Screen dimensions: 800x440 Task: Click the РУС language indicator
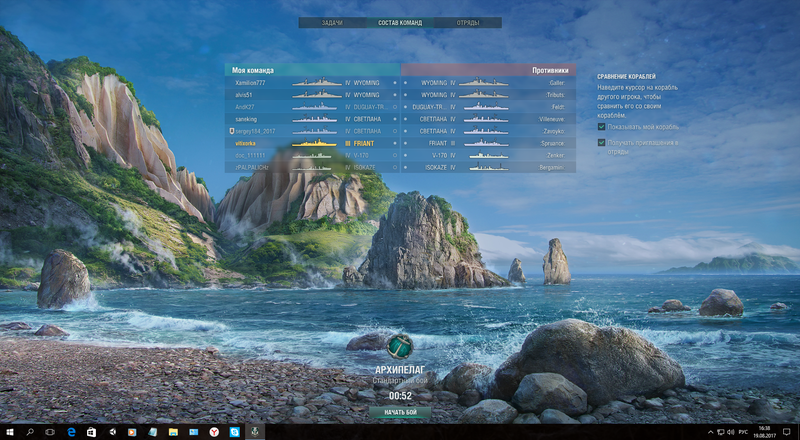(x=743, y=432)
